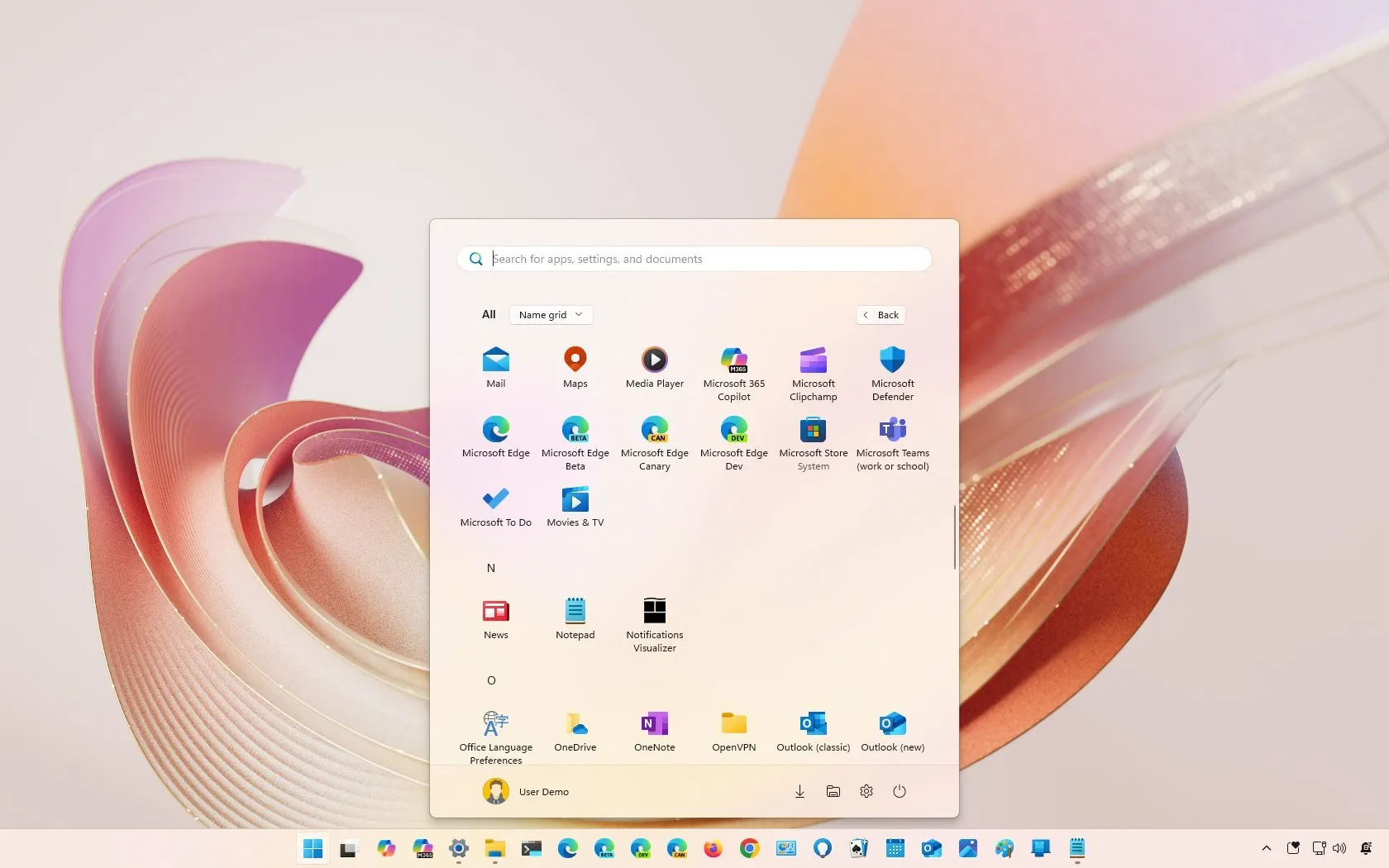Open the Mail app
This screenshot has width=1389, height=868.
495,367
